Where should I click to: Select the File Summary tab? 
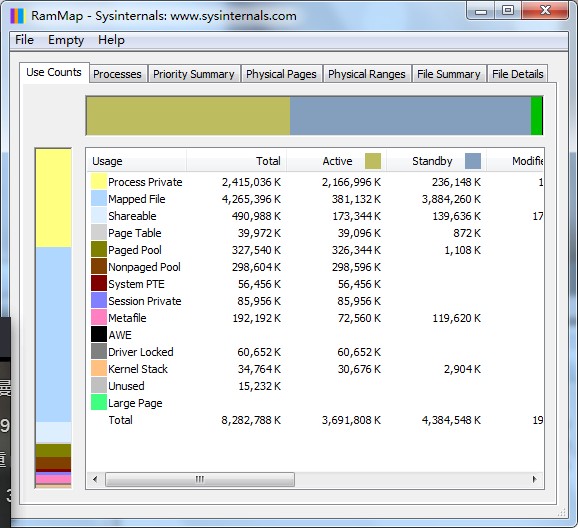[449, 74]
